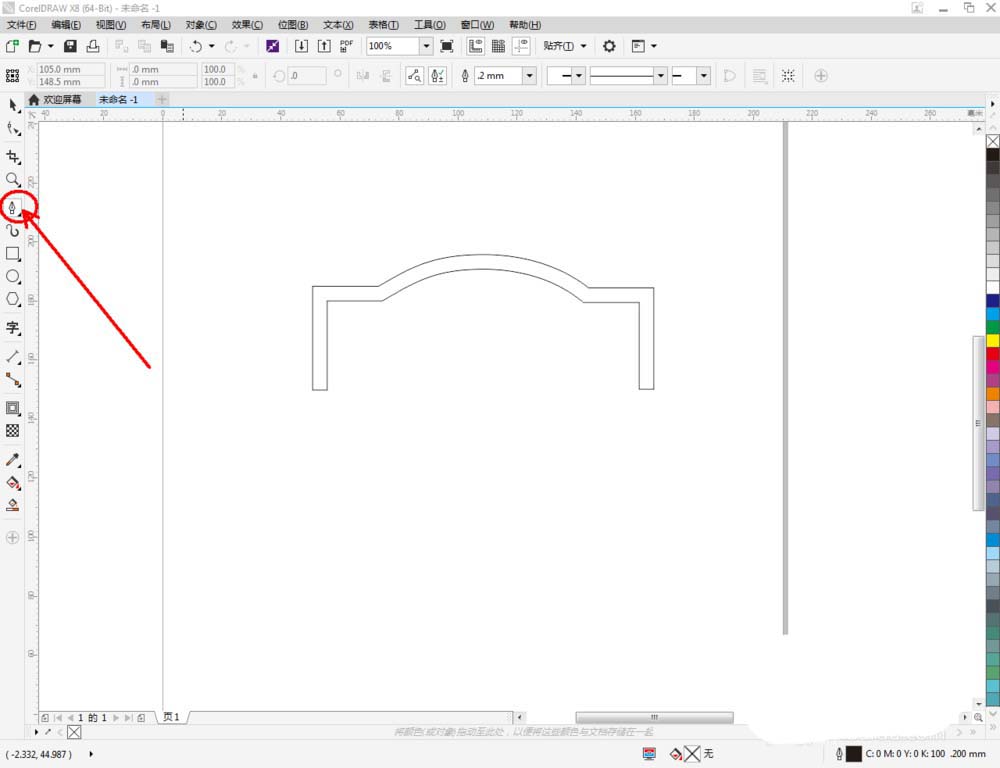
Task: Open the zoom level 100% dropdown
Action: click(426, 46)
